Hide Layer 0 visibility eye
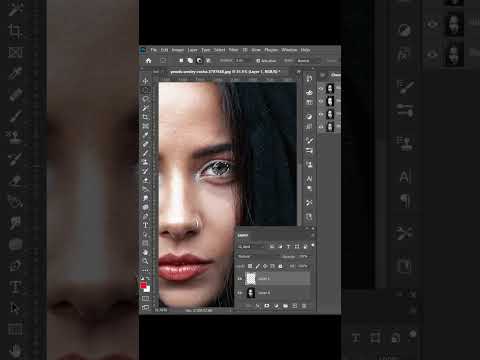 [240, 293]
